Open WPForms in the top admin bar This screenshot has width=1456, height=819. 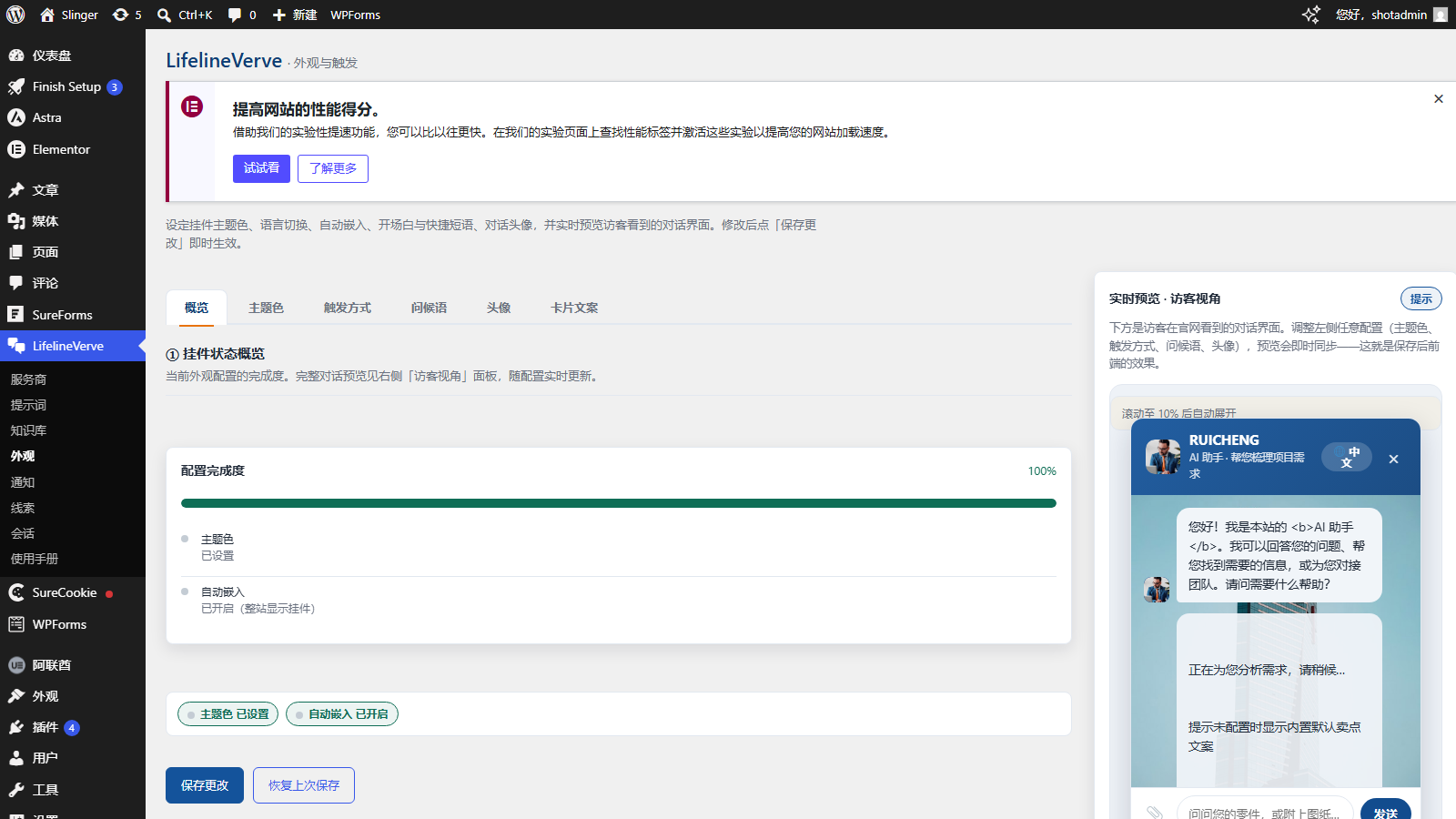pyautogui.click(x=355, y=15)
